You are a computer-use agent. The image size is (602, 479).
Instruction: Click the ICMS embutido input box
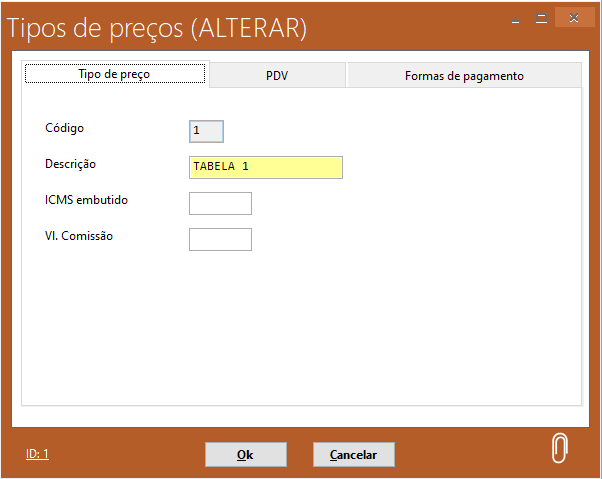click(220, 203)
